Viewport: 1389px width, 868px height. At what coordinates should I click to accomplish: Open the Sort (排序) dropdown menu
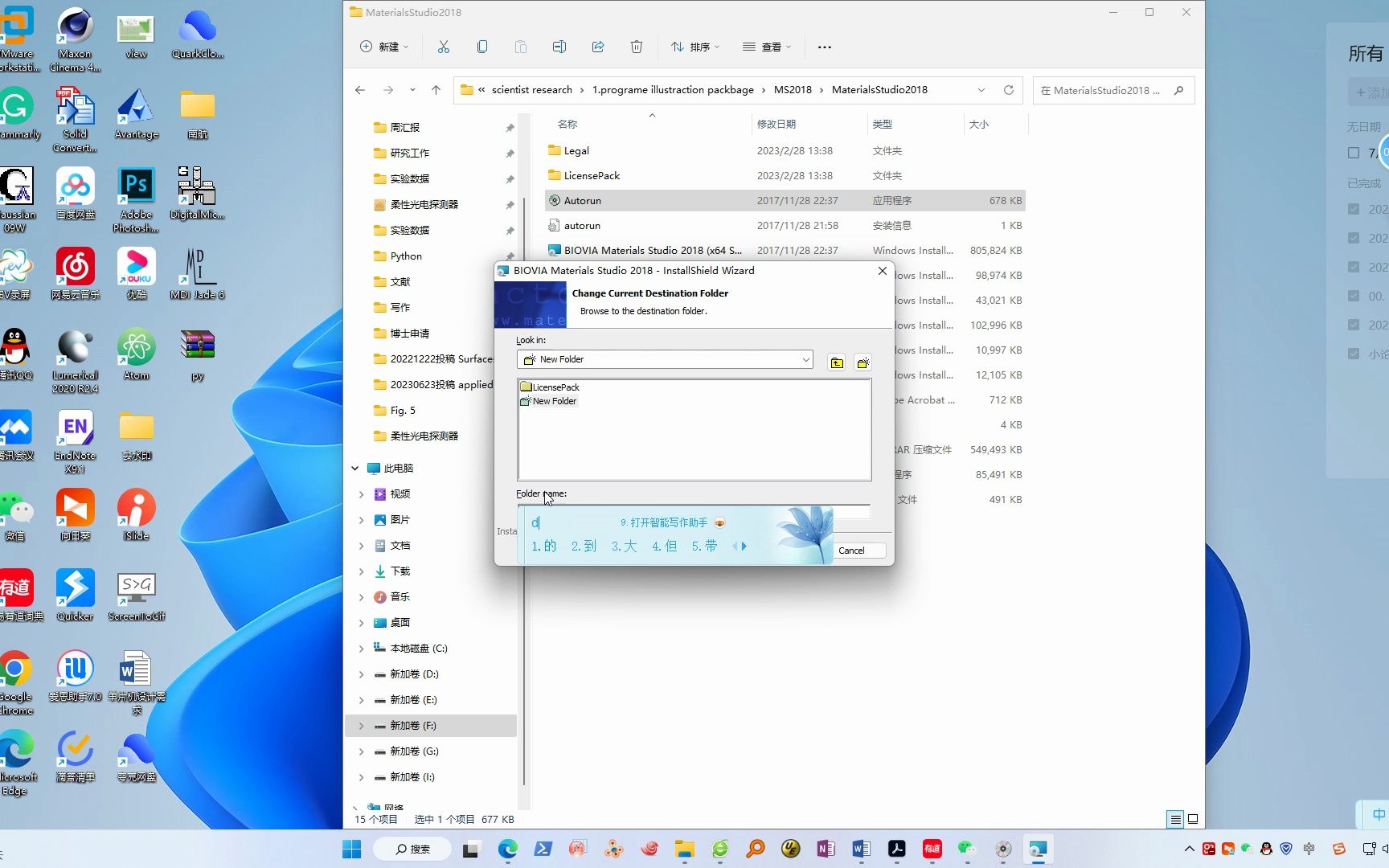point(695,47)
